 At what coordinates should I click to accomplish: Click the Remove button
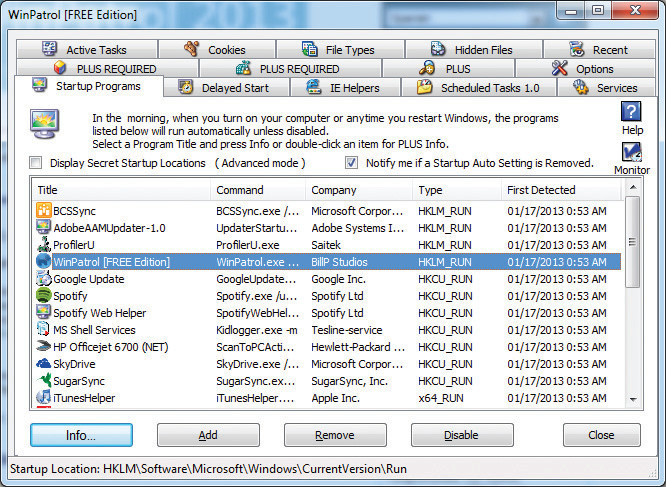pyautogui.click(x=335, y=435)
